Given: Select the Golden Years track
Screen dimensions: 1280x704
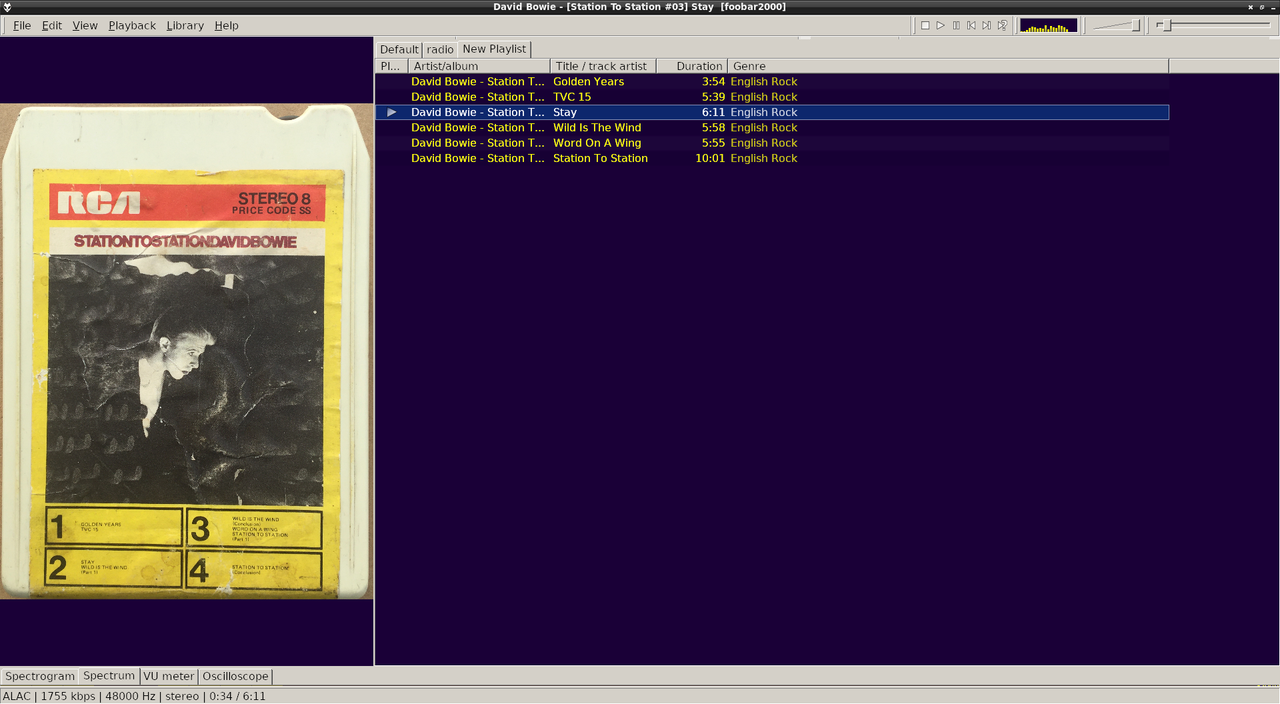Looking at the screenshot, I should pyautogui.click(x=772, y=82).
